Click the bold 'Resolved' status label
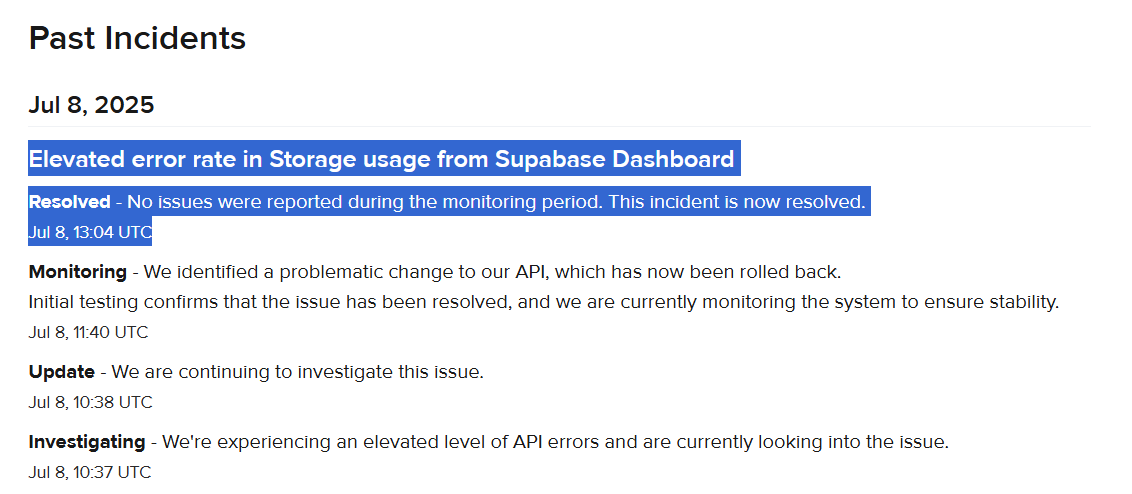This screenshot has width=1132, height=494. click(69, 202)
